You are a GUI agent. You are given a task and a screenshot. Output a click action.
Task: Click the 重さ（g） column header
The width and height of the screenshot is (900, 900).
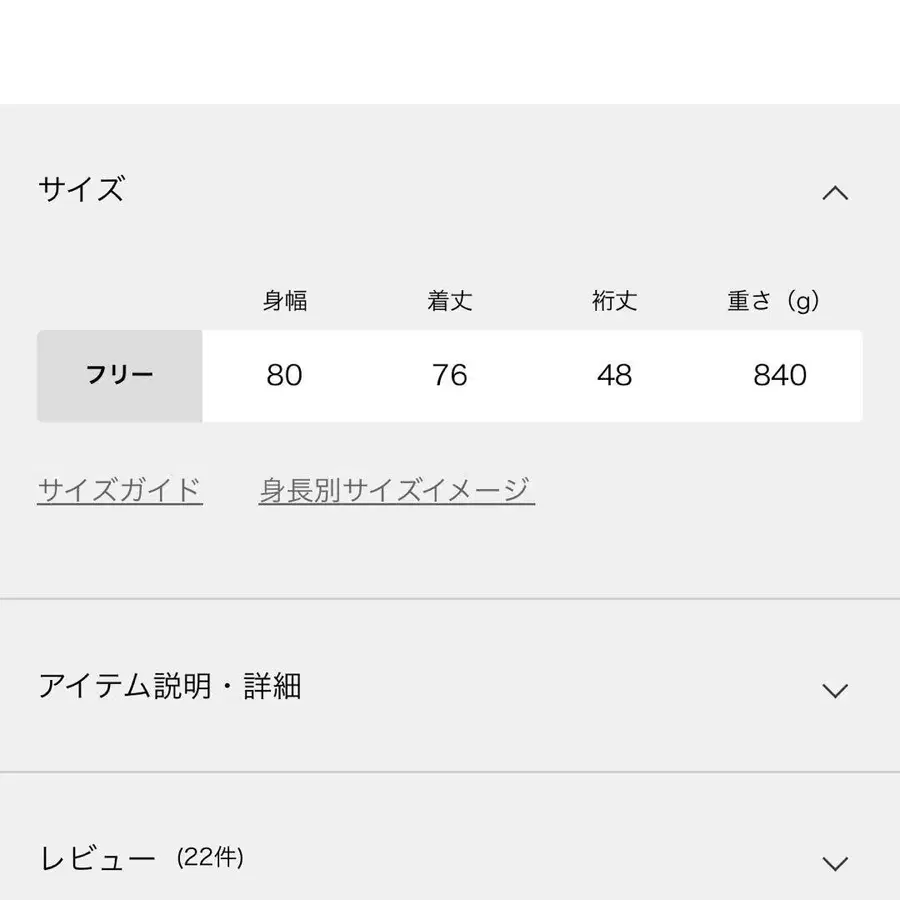(773, 301)
